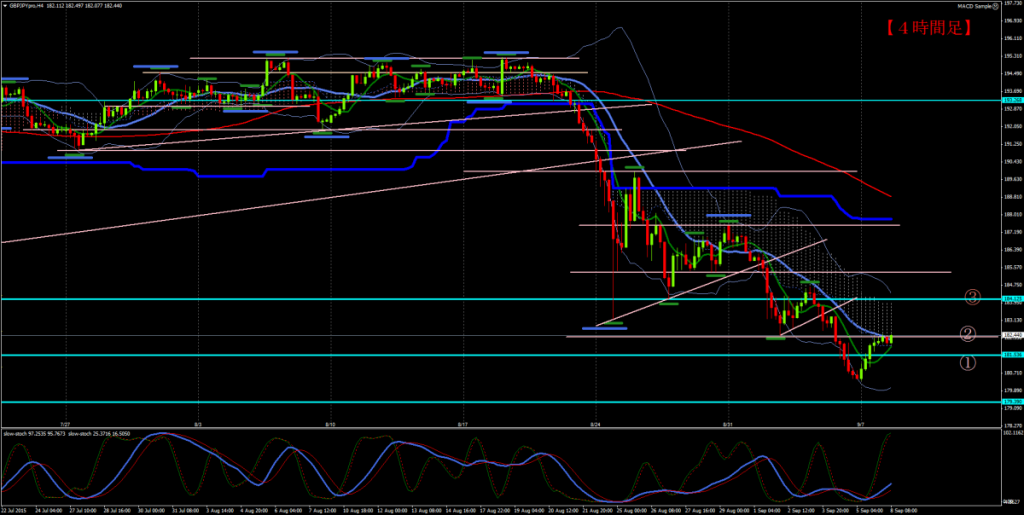Click the "GBPJPYpro,H4" chart symbol label
The width and height of the screenshot is (1024, 515).
(x=26, y=6)
